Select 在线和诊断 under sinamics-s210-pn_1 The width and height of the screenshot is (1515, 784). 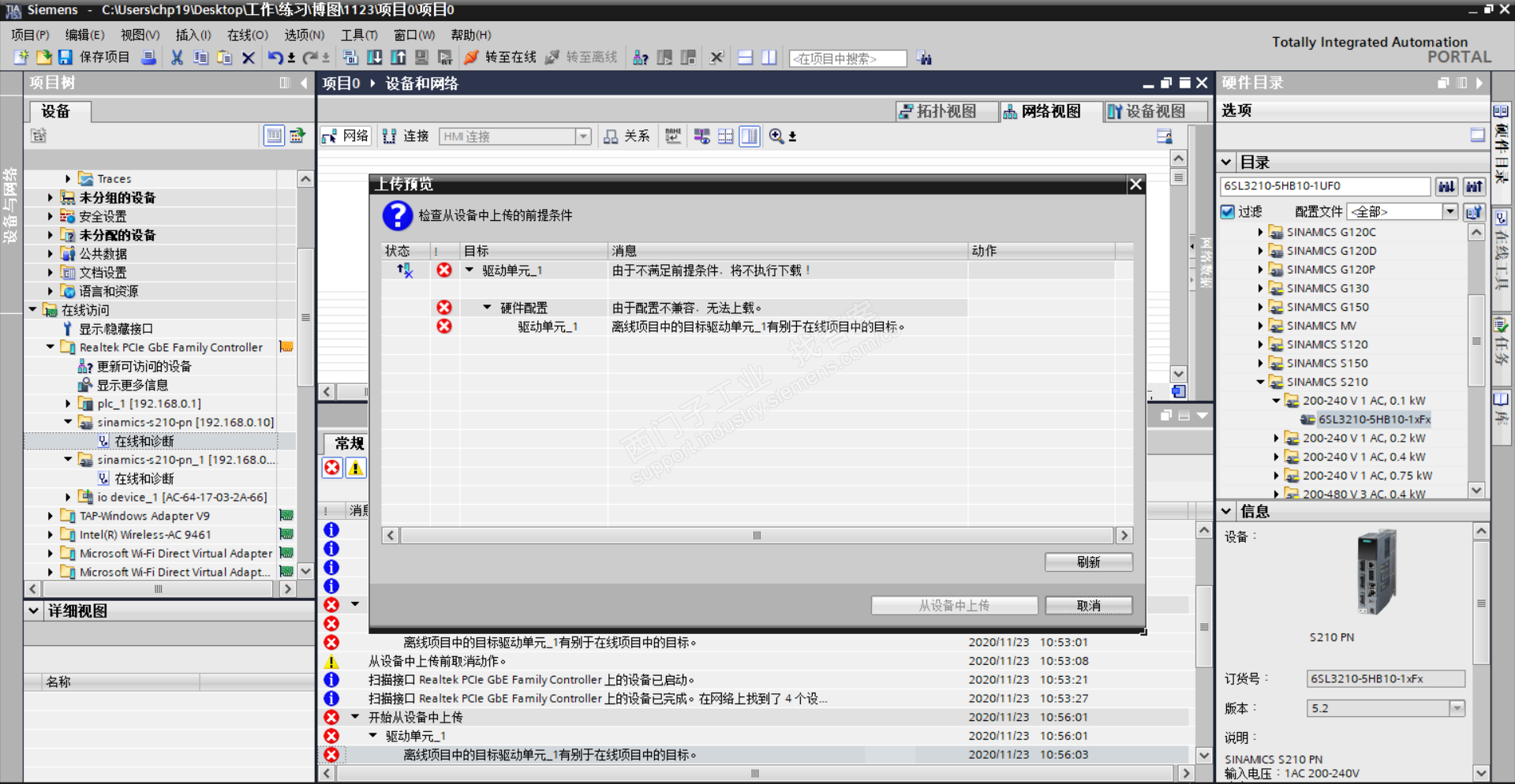(x=144, y=479)
